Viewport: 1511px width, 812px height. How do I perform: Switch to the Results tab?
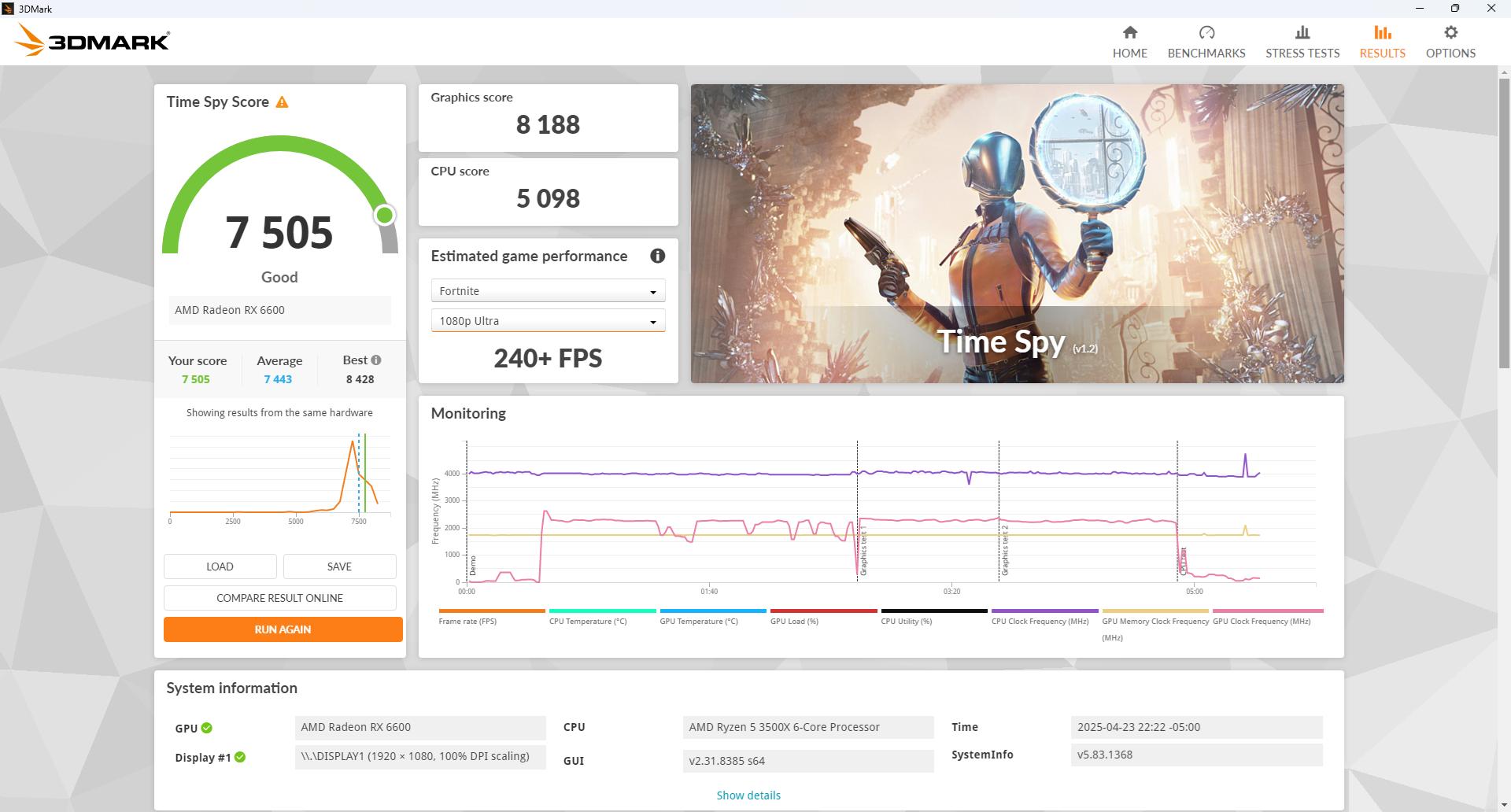tap(1382, 42)
